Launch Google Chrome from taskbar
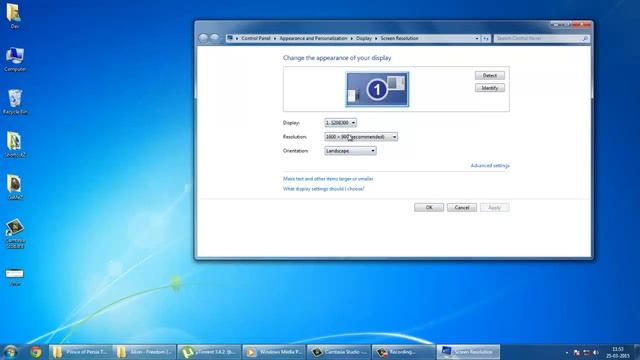The width and height of the screenshot is (640, 360). 36,352
